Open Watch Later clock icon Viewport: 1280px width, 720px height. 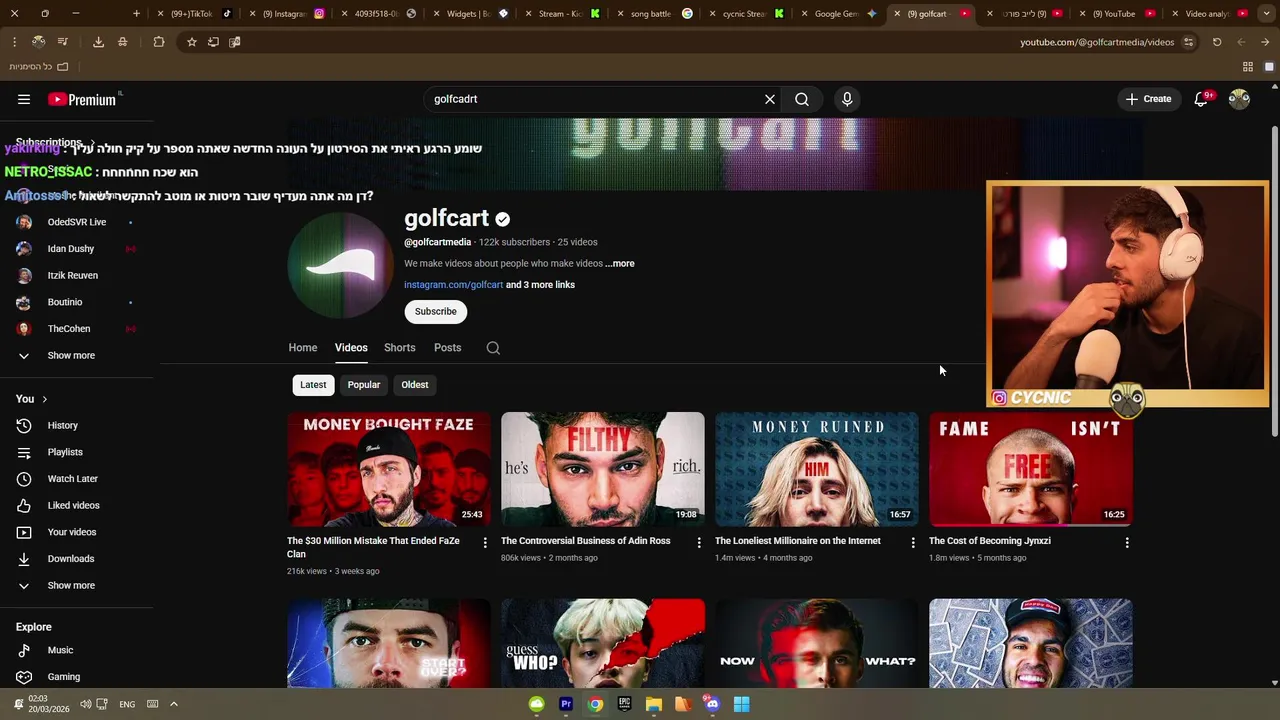(24, 479)
